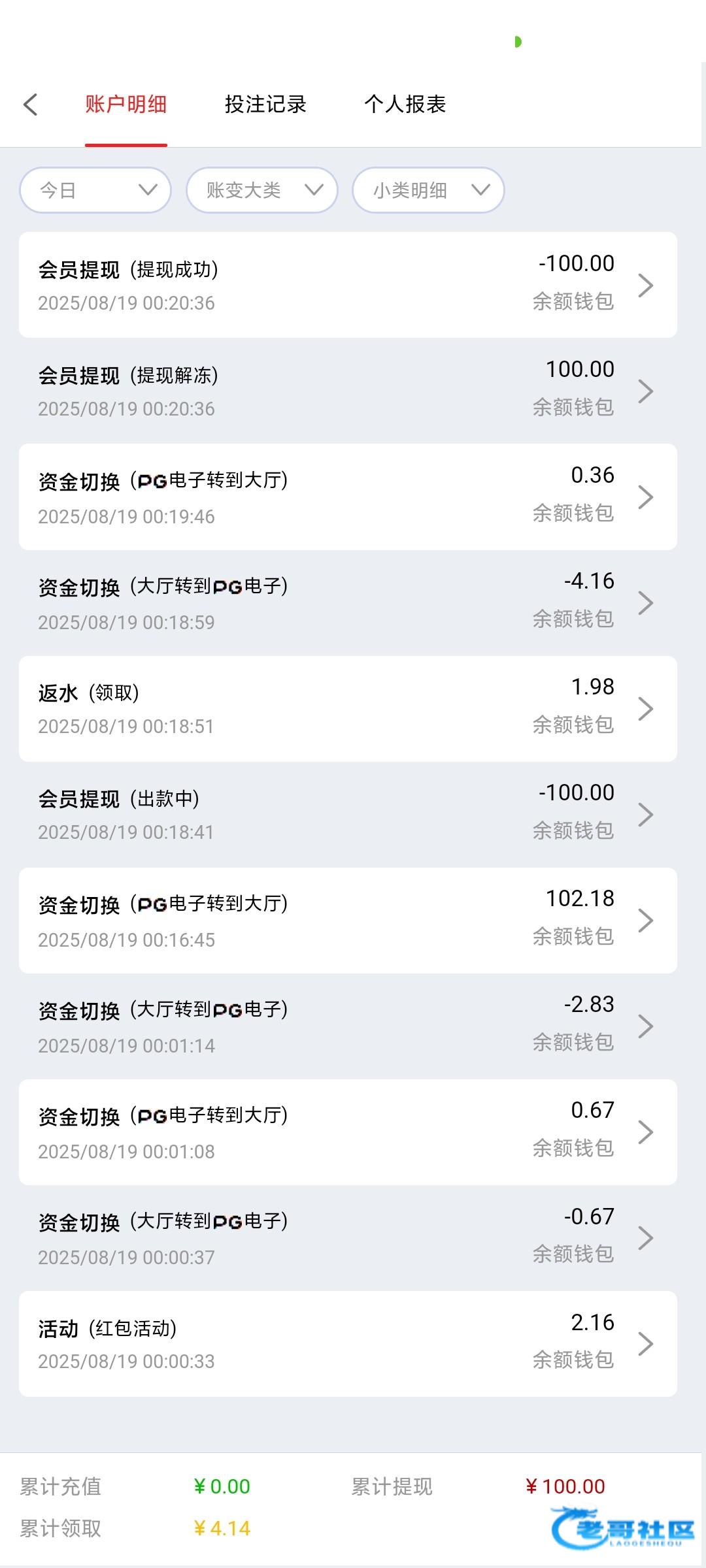Tap the back arrow icon
This screenshot has height=1568, width=706.
(31, 105)
